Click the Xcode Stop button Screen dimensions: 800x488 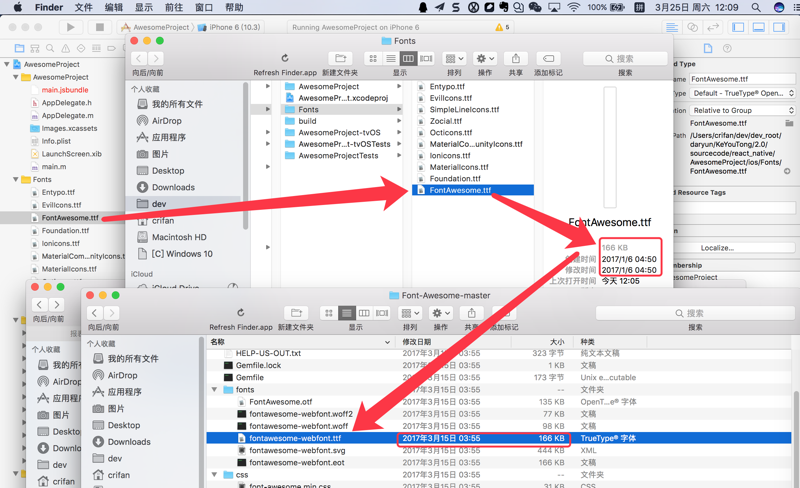(x=99, y=27)
